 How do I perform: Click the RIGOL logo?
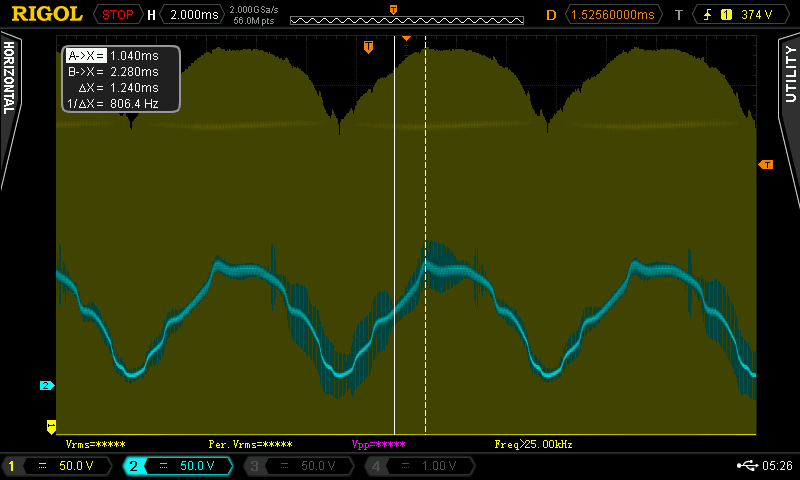47,14
